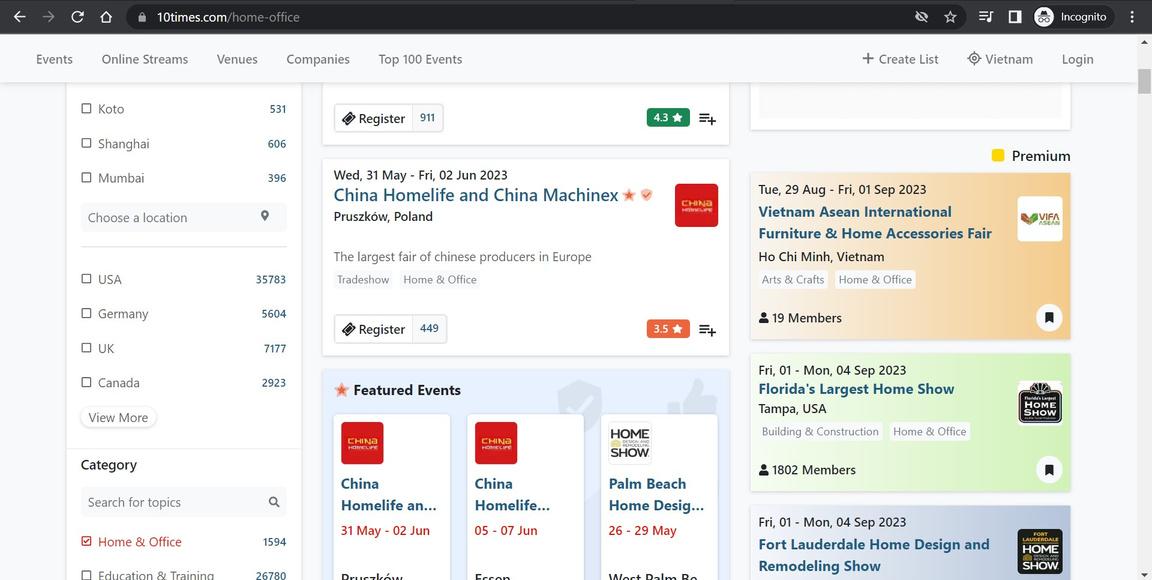Click the Register button showing 911
The height and width of the screenshot is (580, 1152).
[375, 118]
